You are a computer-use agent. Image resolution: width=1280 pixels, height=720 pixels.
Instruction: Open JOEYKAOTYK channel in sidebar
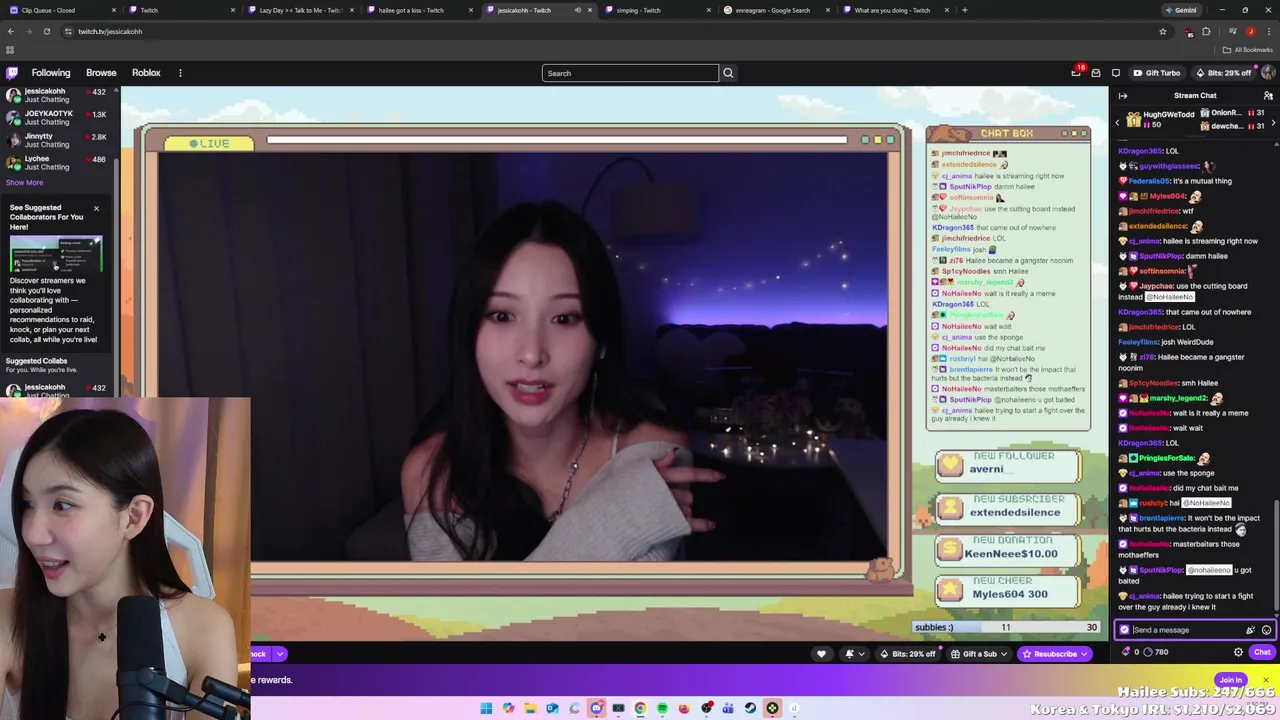[x=56, y=118]
